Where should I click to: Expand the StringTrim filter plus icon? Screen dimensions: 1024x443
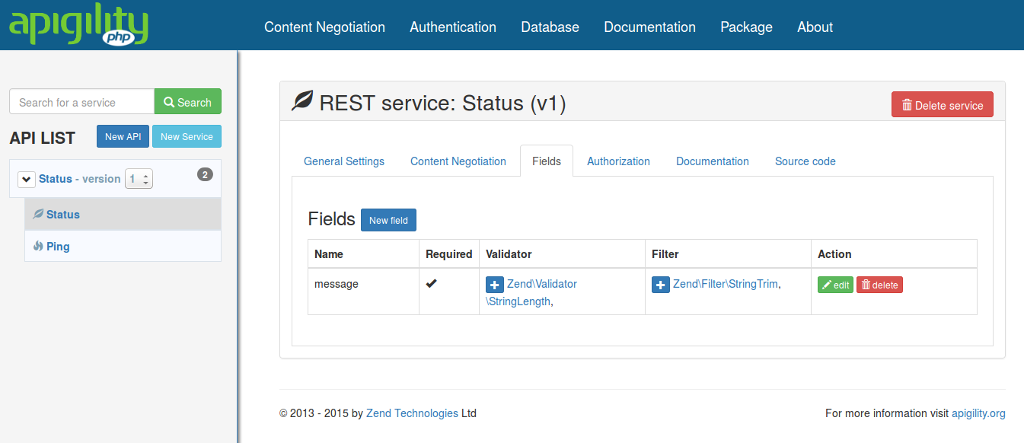point(660,285)
